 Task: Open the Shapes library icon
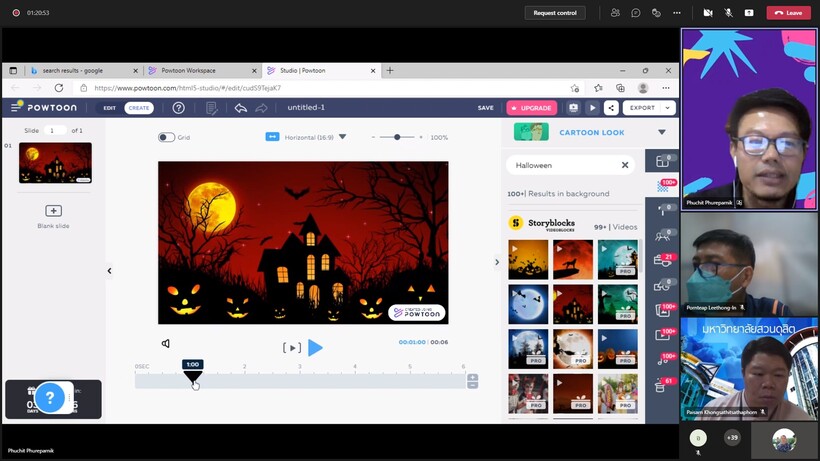(663, 285)
